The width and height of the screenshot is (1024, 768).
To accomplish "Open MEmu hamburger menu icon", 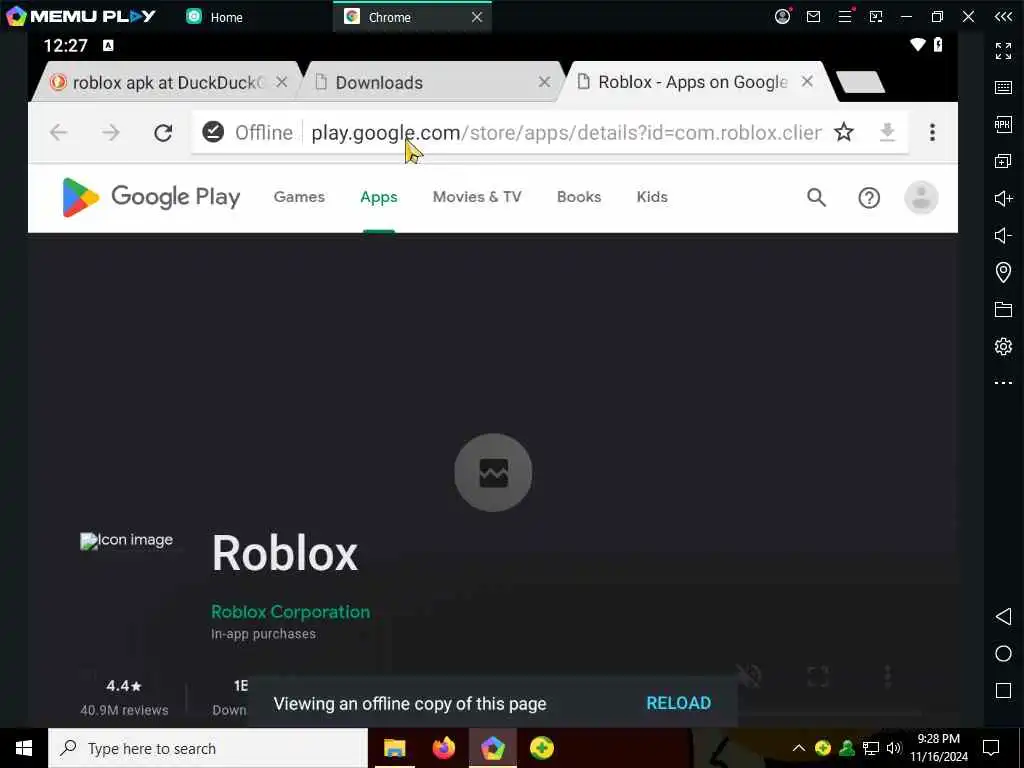I will pos(845,16).
